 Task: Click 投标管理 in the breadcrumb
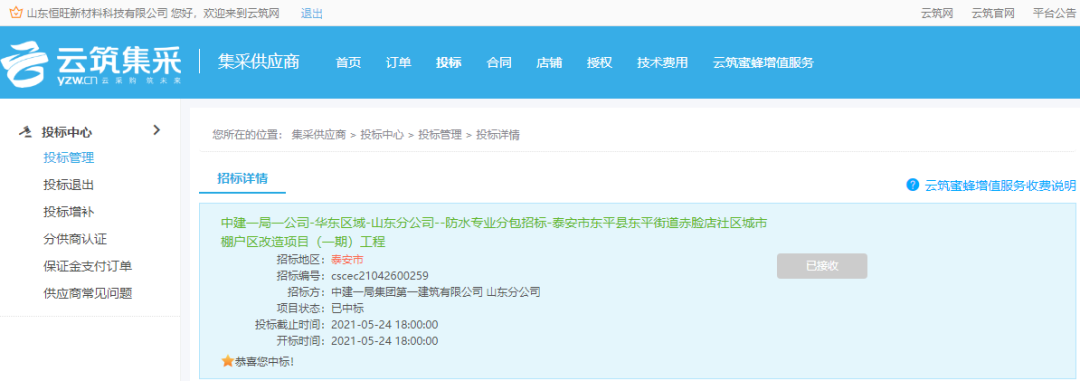click(x=440, y=135)
